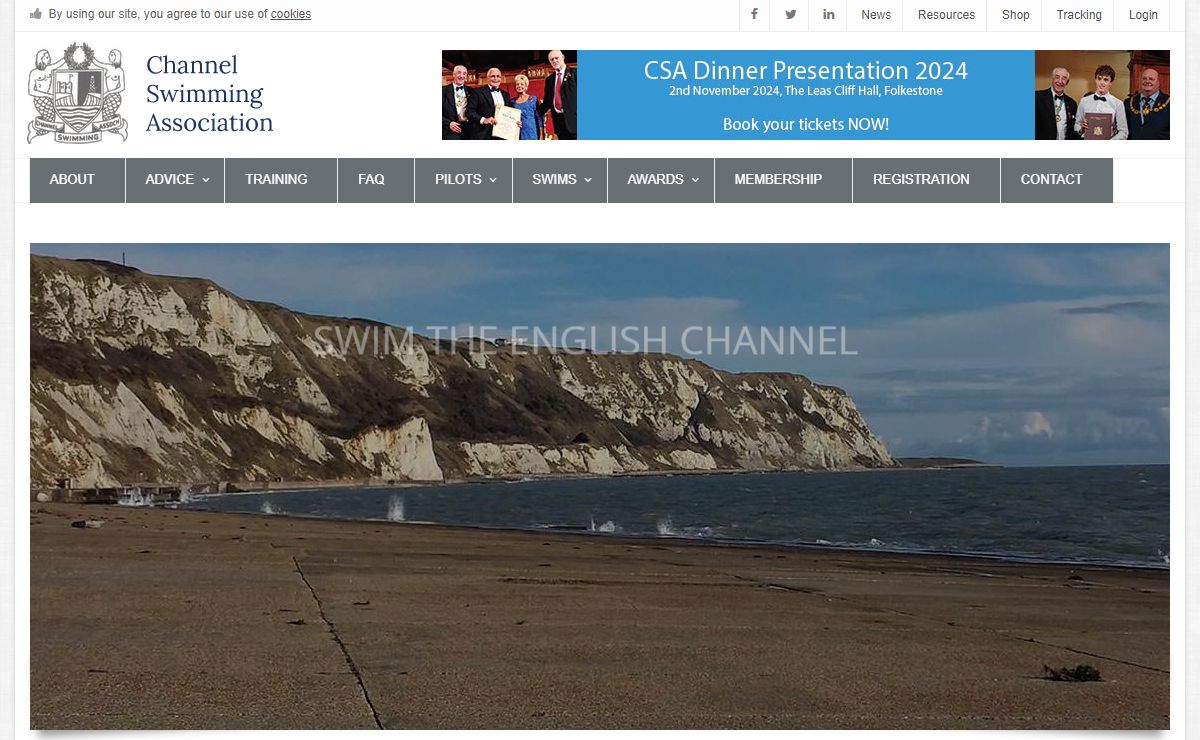Expand the Pilots dropdown menu
The height and width of the screenshot is (740, 1200).
click(464, 180)
